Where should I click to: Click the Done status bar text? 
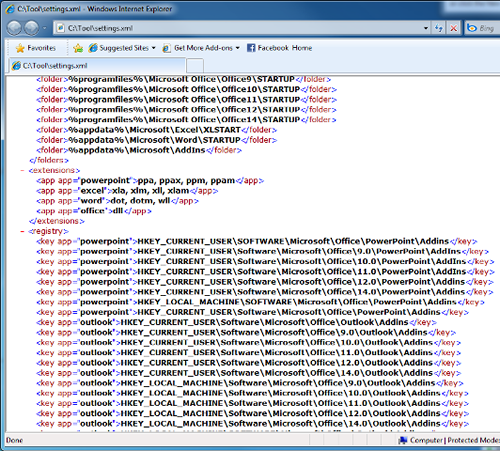[14, 440]
